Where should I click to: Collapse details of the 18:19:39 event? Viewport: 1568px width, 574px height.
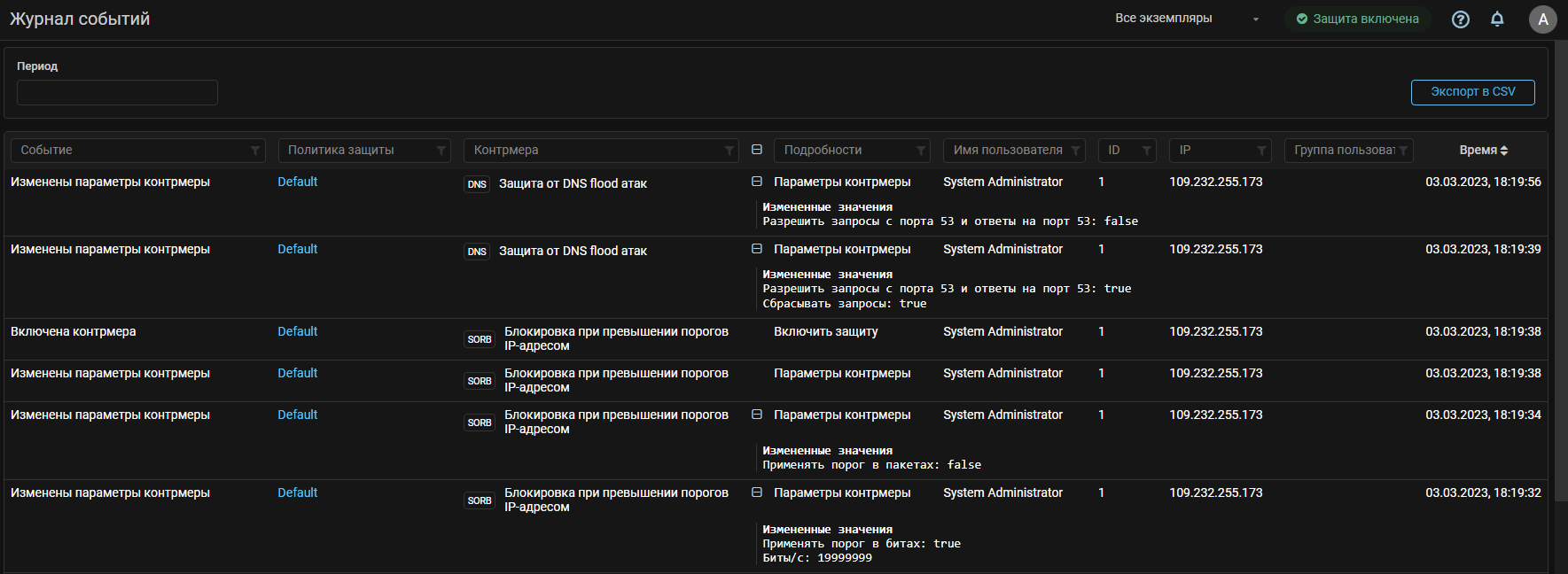coord(757,249)
